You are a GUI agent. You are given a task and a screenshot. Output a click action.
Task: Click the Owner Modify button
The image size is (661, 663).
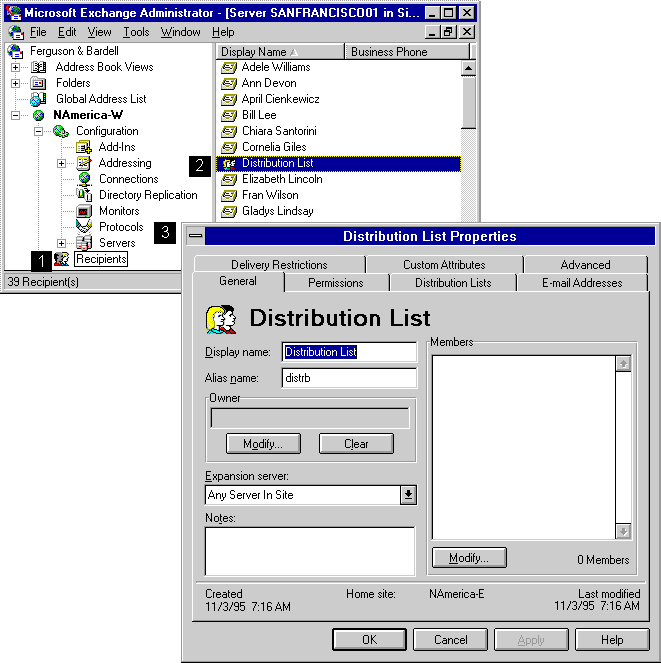click(x=263, y=444)
